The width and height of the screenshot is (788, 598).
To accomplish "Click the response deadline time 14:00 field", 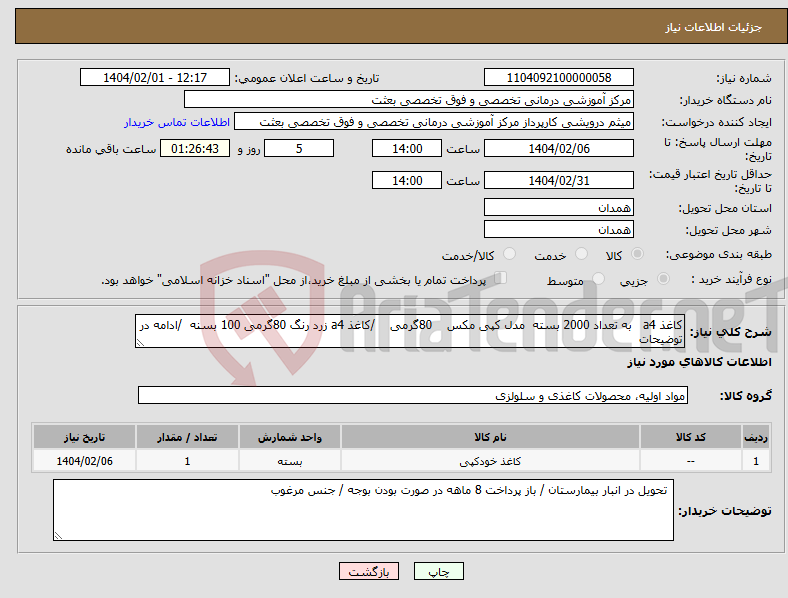I will pyautogui.click(x=407, y=148).
